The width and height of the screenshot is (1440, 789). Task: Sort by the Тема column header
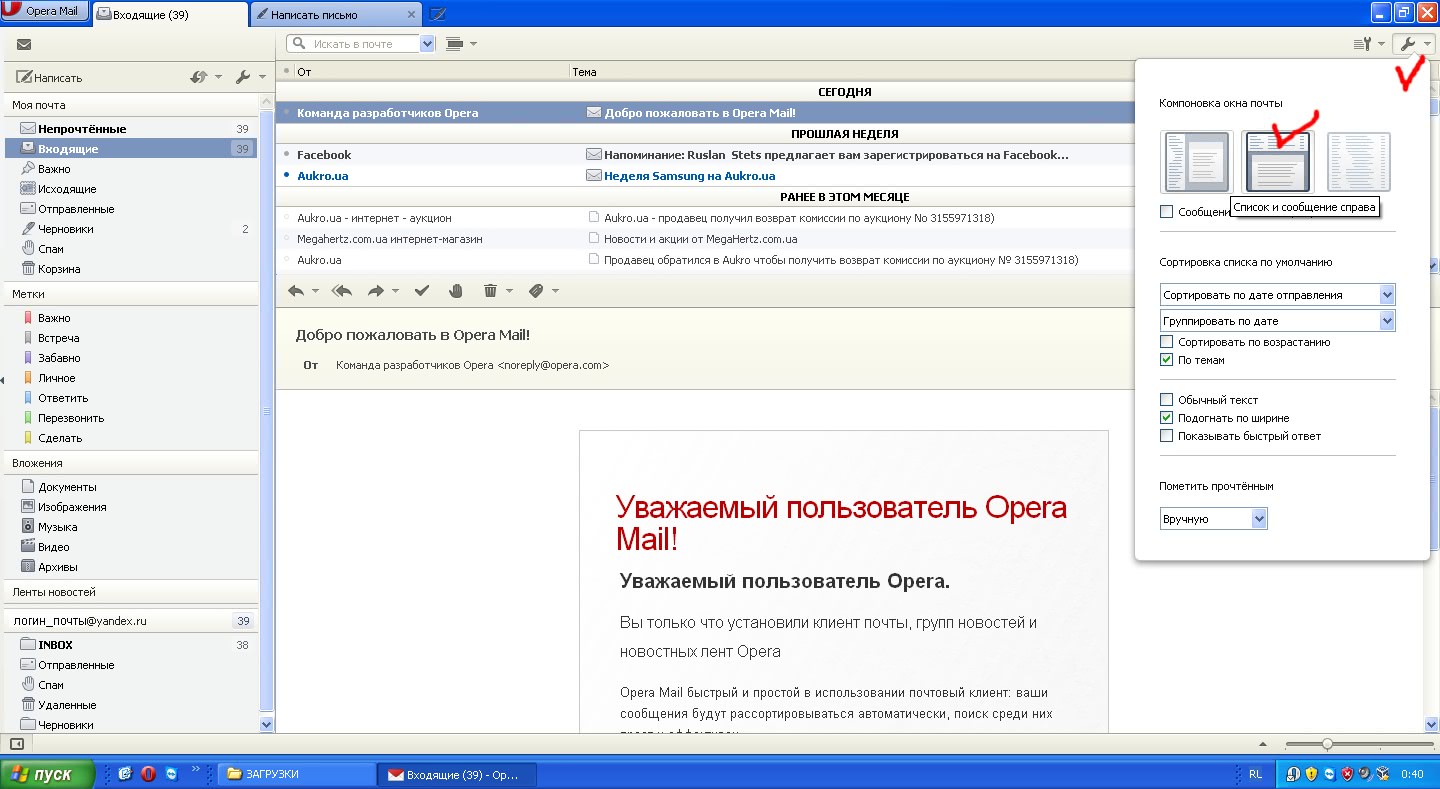[850, 72]
